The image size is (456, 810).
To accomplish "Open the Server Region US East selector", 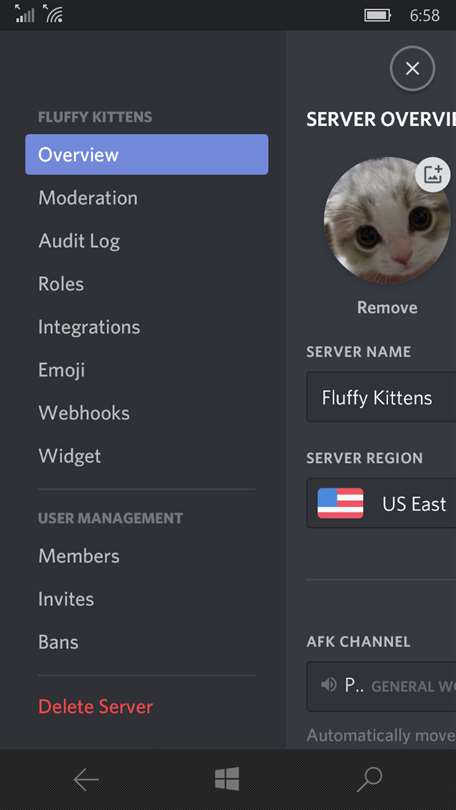I will click(381, 503).
